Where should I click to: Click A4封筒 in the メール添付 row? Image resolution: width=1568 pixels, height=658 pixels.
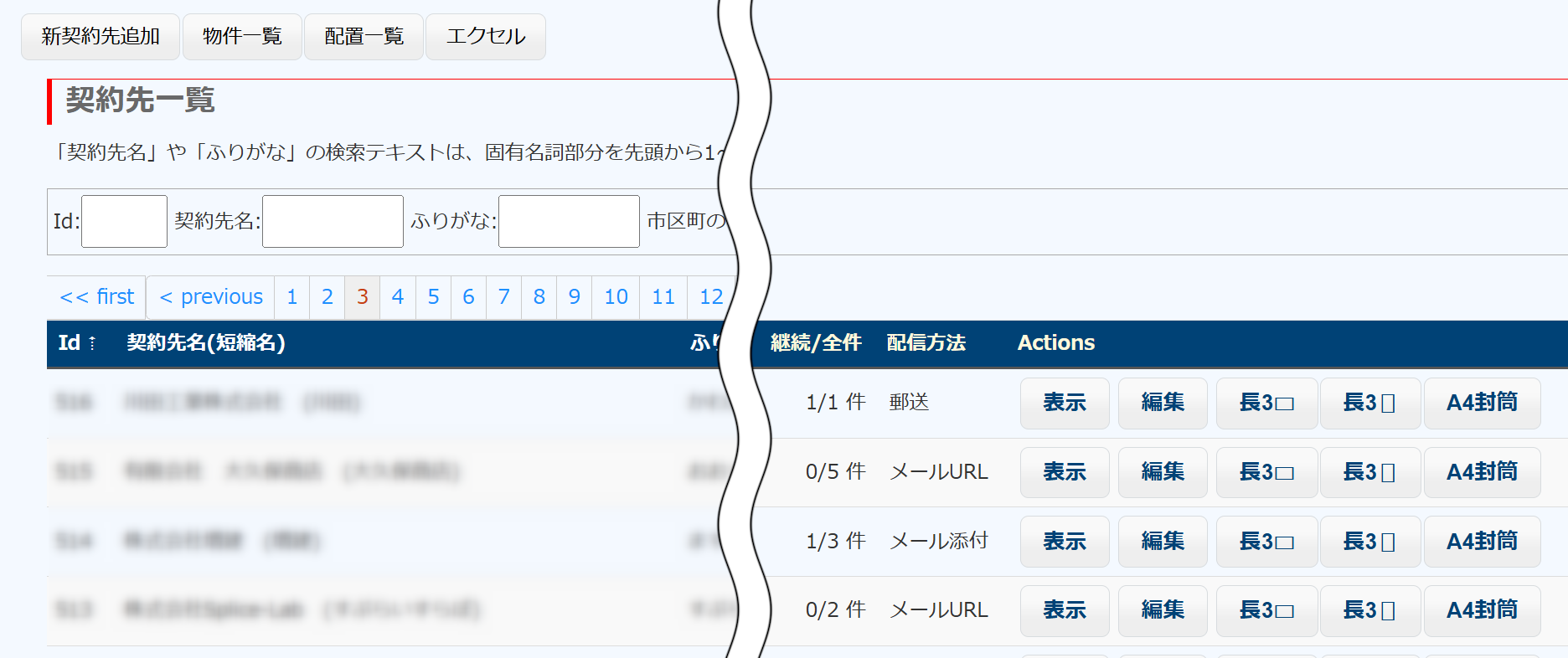[x=1482, y=542]
